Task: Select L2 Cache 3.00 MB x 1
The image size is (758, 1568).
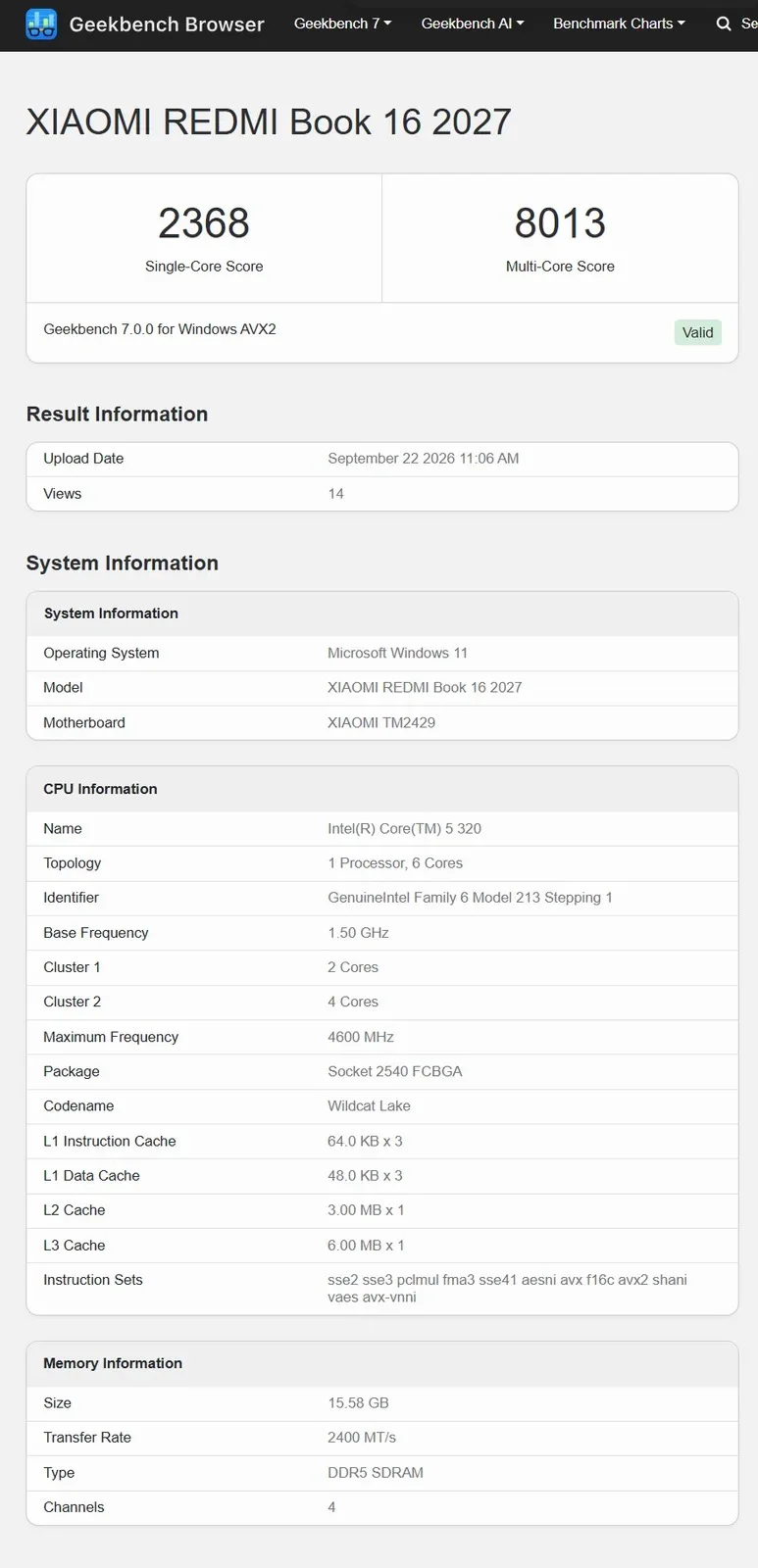Action: 367,1210
